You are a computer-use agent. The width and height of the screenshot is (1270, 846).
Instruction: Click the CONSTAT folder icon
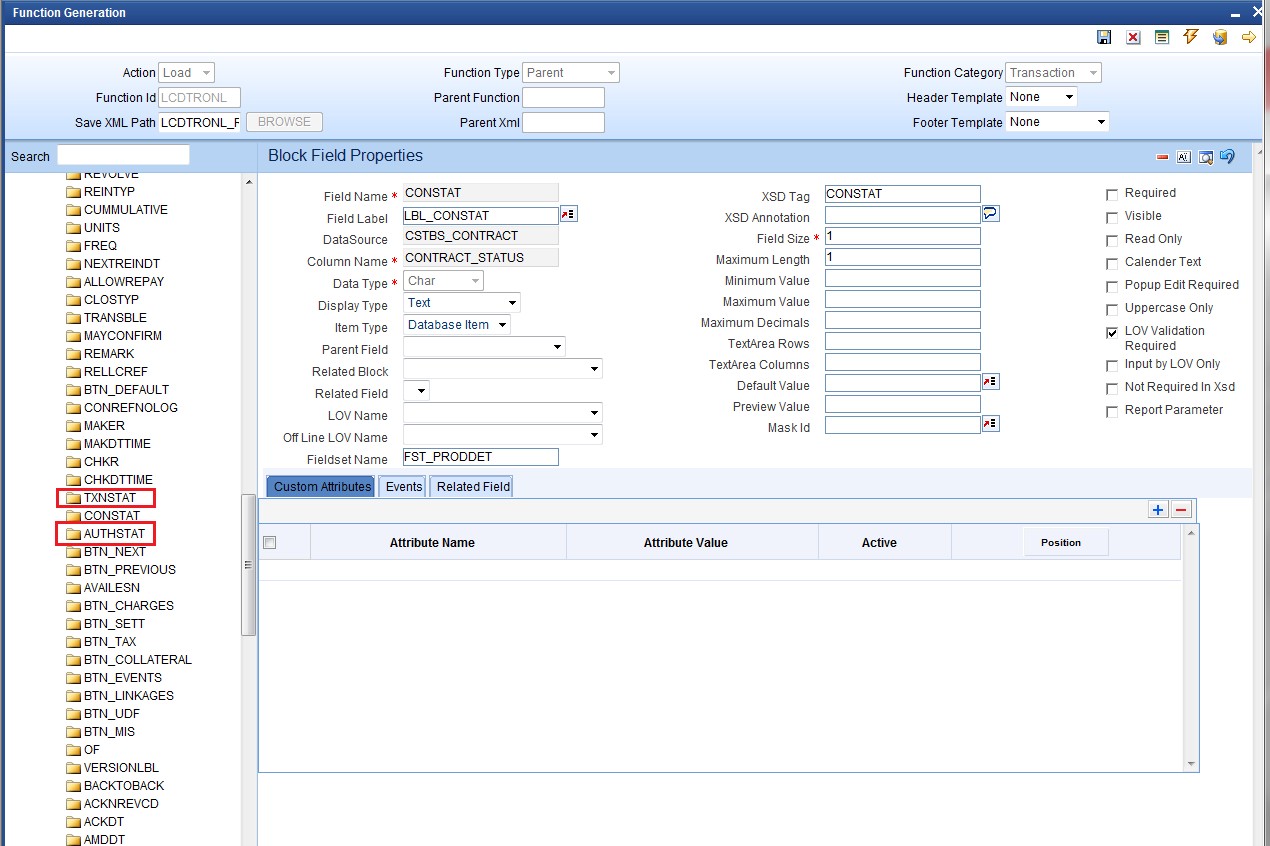click(73, 516)
